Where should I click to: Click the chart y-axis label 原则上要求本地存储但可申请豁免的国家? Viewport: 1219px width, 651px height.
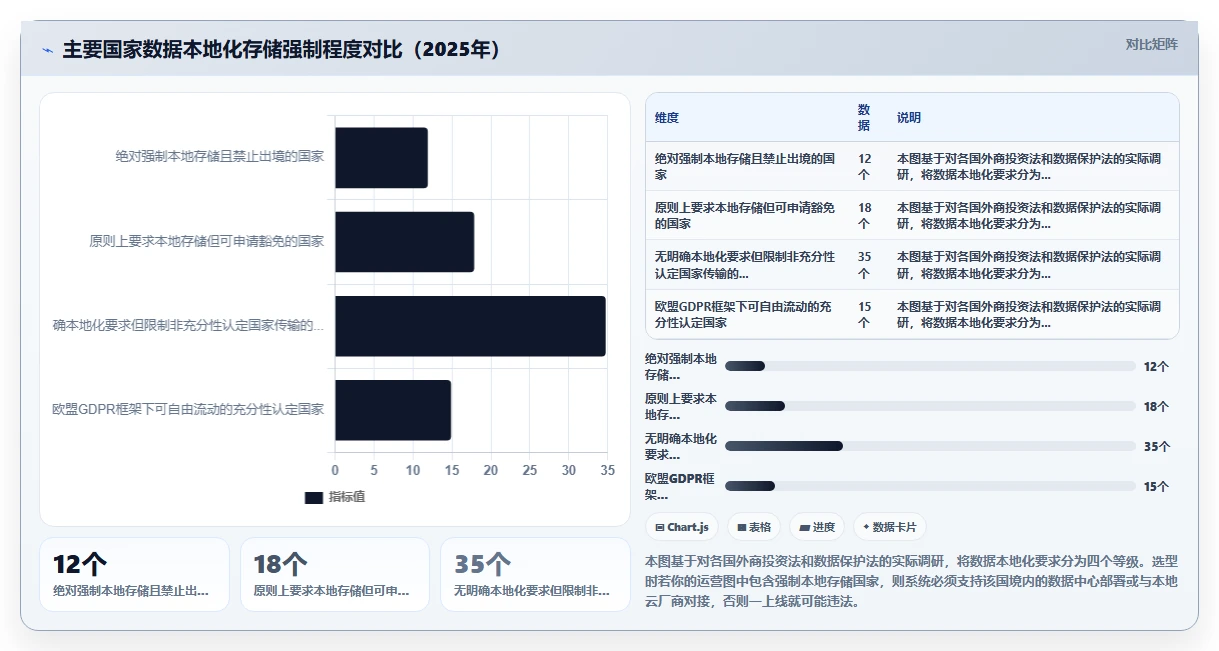click(207, 241)
